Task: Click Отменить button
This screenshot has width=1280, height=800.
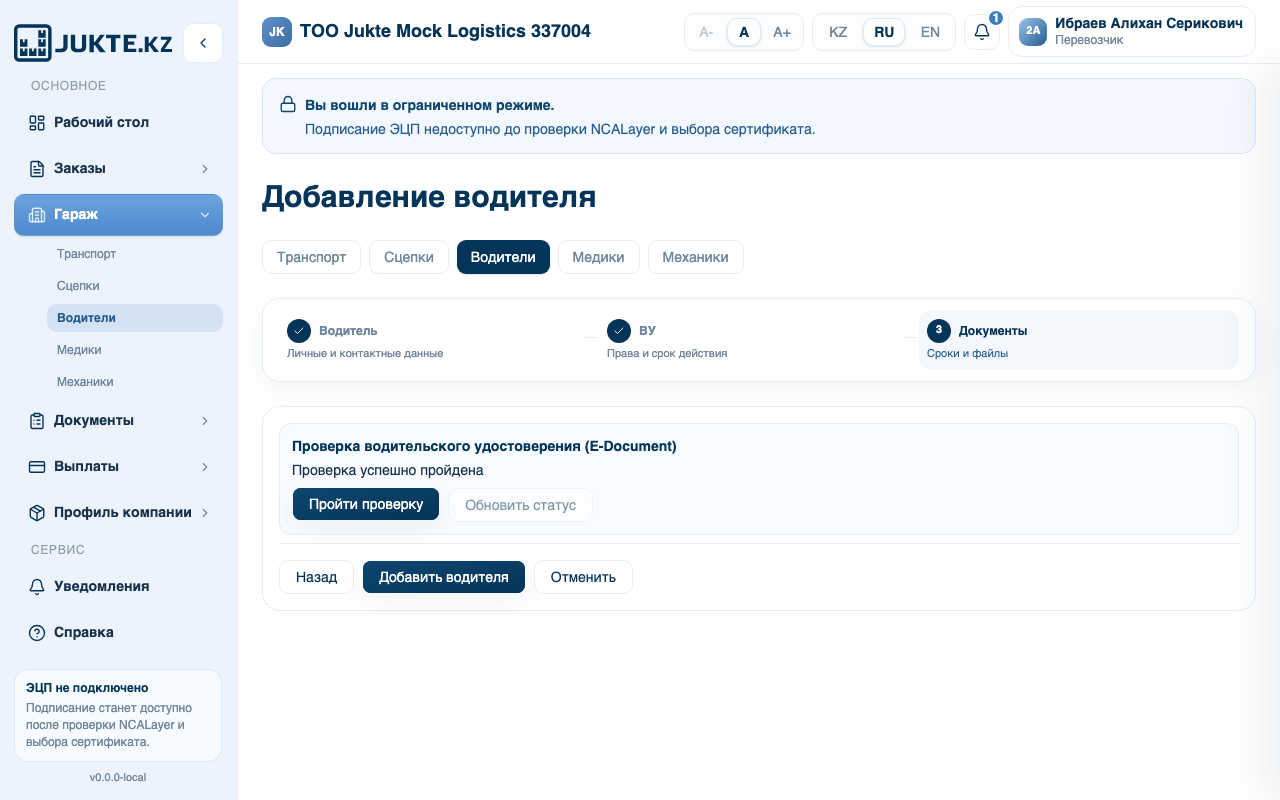Action: 583,577
